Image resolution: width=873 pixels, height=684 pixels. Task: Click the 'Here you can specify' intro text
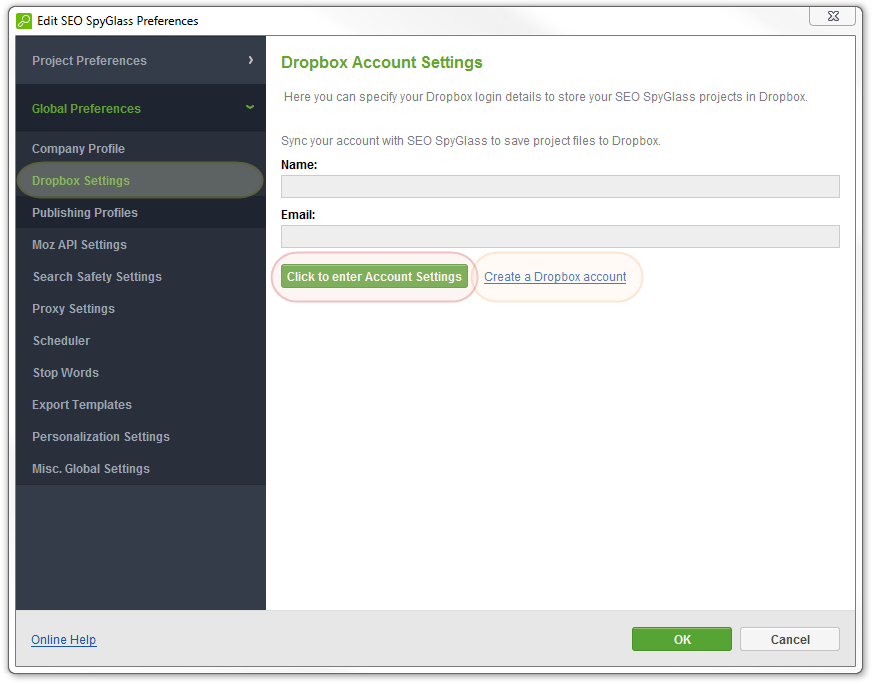546,97
